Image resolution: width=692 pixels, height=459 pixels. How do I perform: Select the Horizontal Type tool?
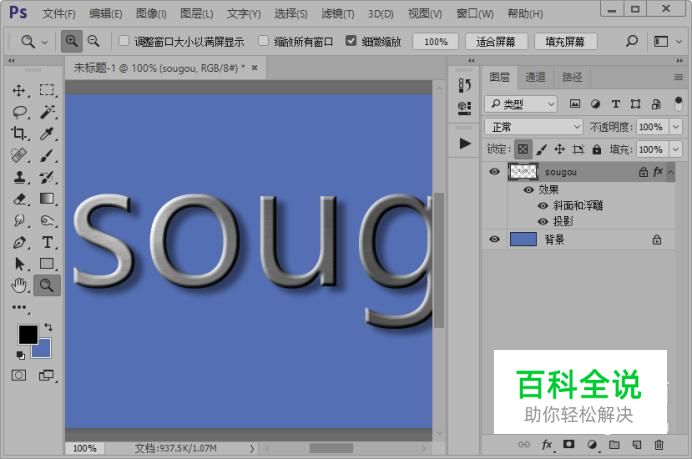[x=47, y=242]
